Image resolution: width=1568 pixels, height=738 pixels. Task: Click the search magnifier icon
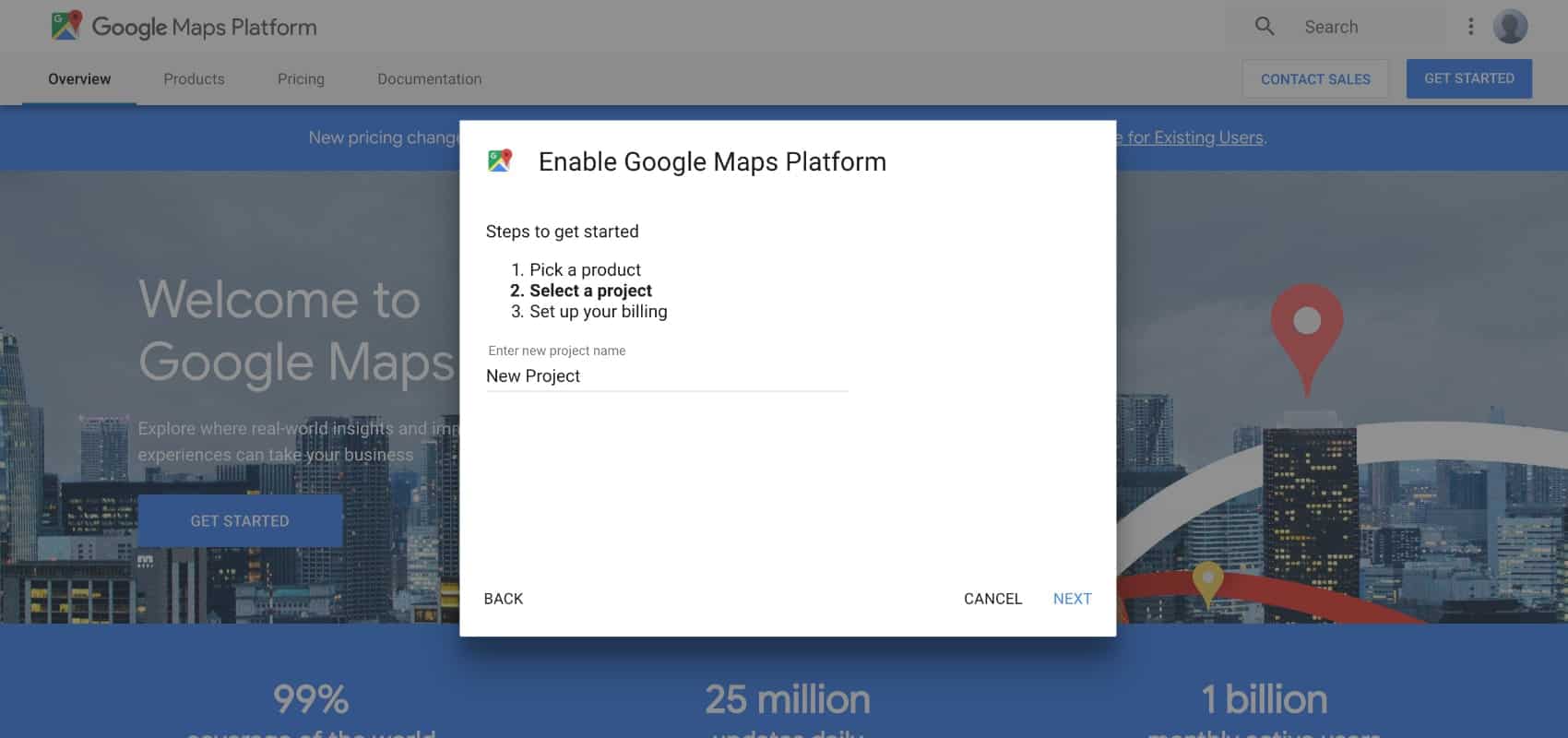(x=1265, y=27)
